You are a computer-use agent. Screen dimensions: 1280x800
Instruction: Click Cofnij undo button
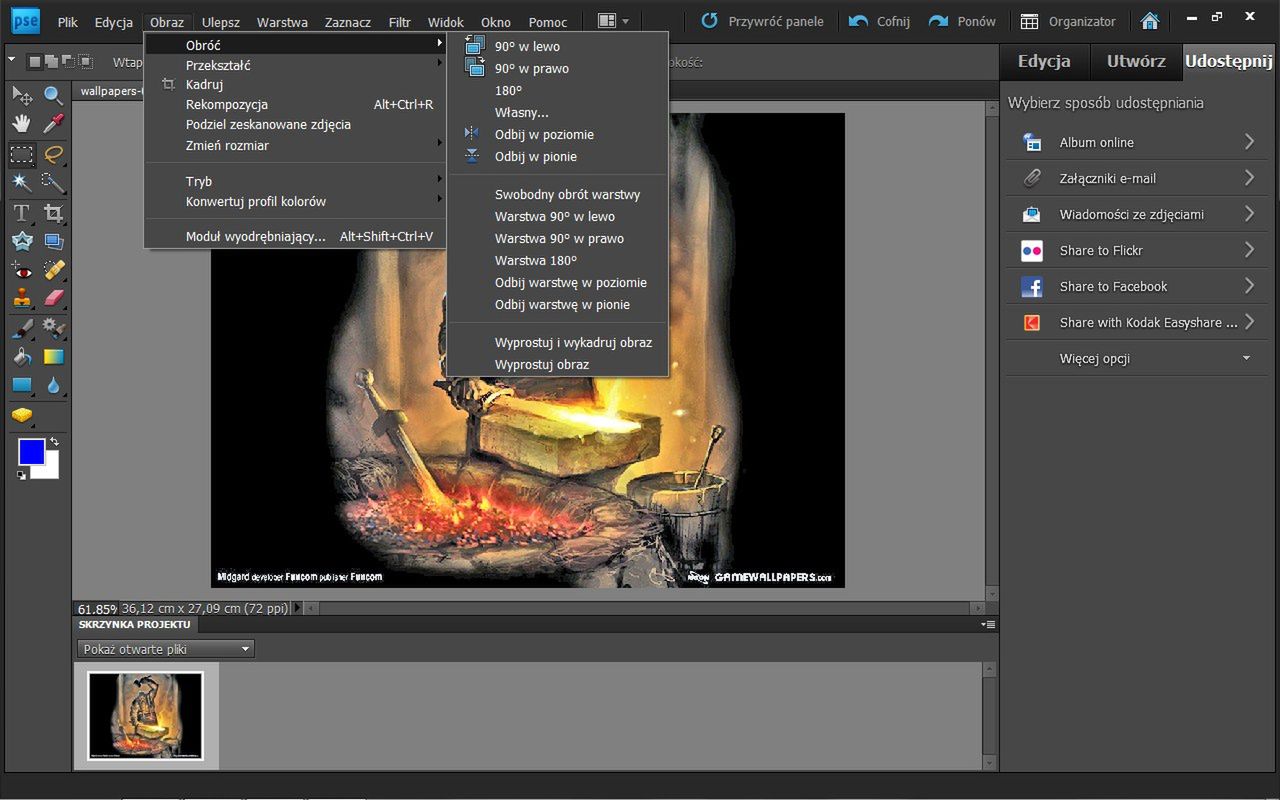879,21
